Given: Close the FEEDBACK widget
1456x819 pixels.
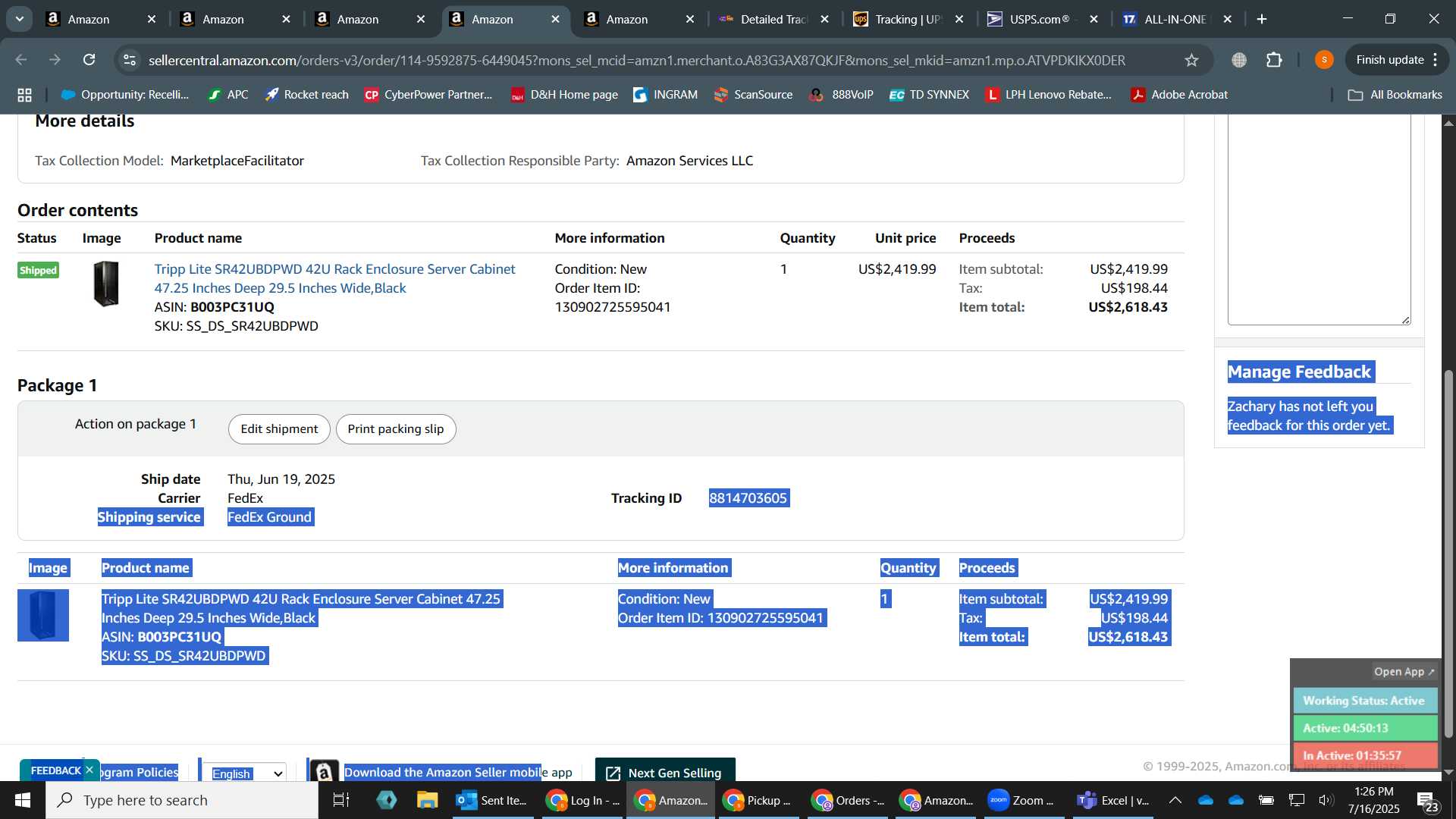Looking at the screenshot, I should pos(89,770).
